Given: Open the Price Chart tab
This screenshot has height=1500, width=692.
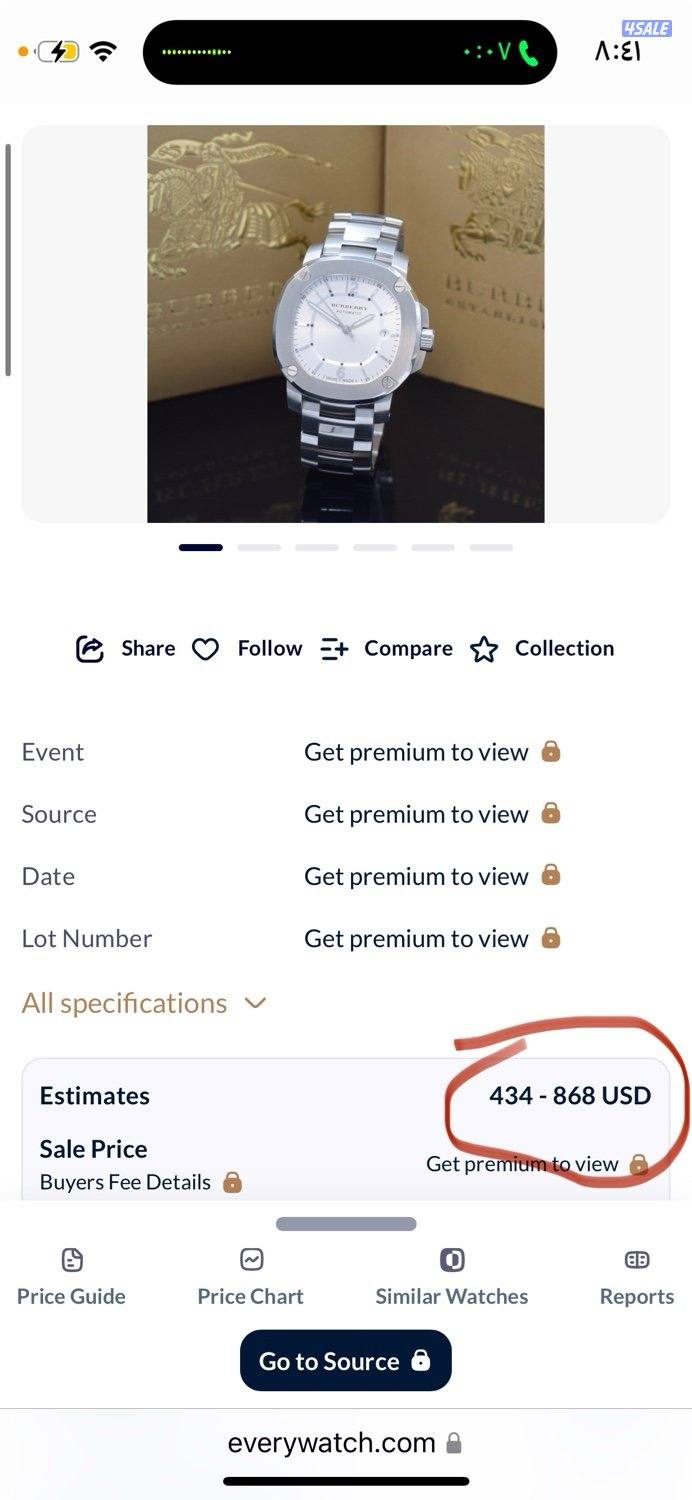Looking at the screenshot, I should point(250,1277).
